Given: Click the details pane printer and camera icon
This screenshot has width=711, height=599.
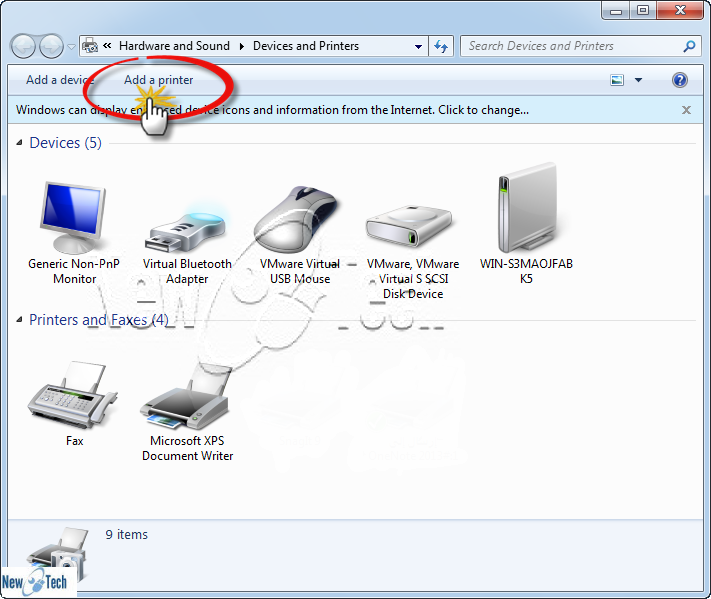Looking at the screenshot, I should [x=58, y=555].
